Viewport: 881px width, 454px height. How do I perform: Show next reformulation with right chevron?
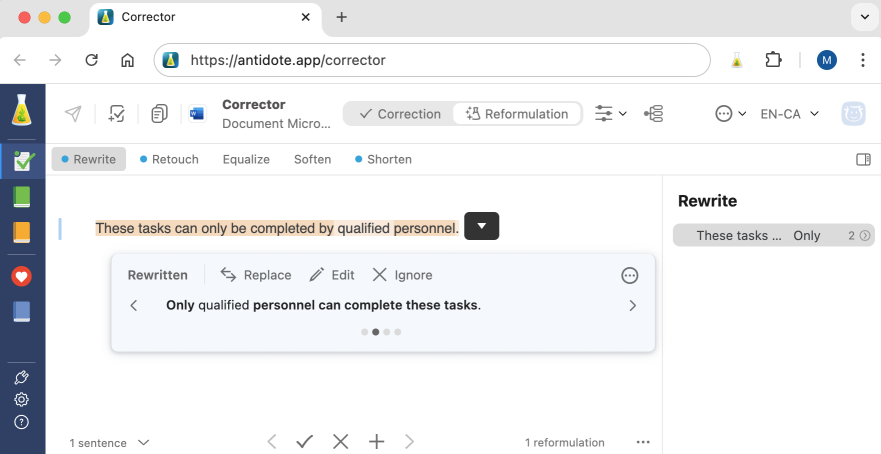[633, 306]
